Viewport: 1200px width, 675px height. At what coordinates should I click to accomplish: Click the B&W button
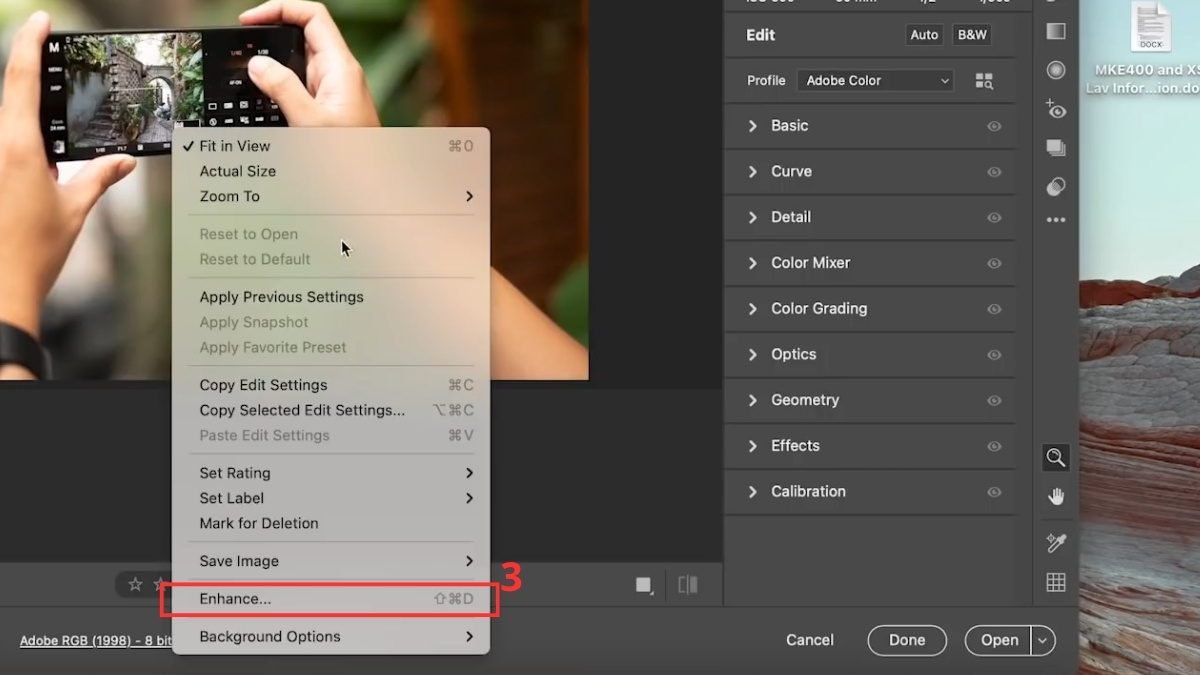tap(972, 35)
